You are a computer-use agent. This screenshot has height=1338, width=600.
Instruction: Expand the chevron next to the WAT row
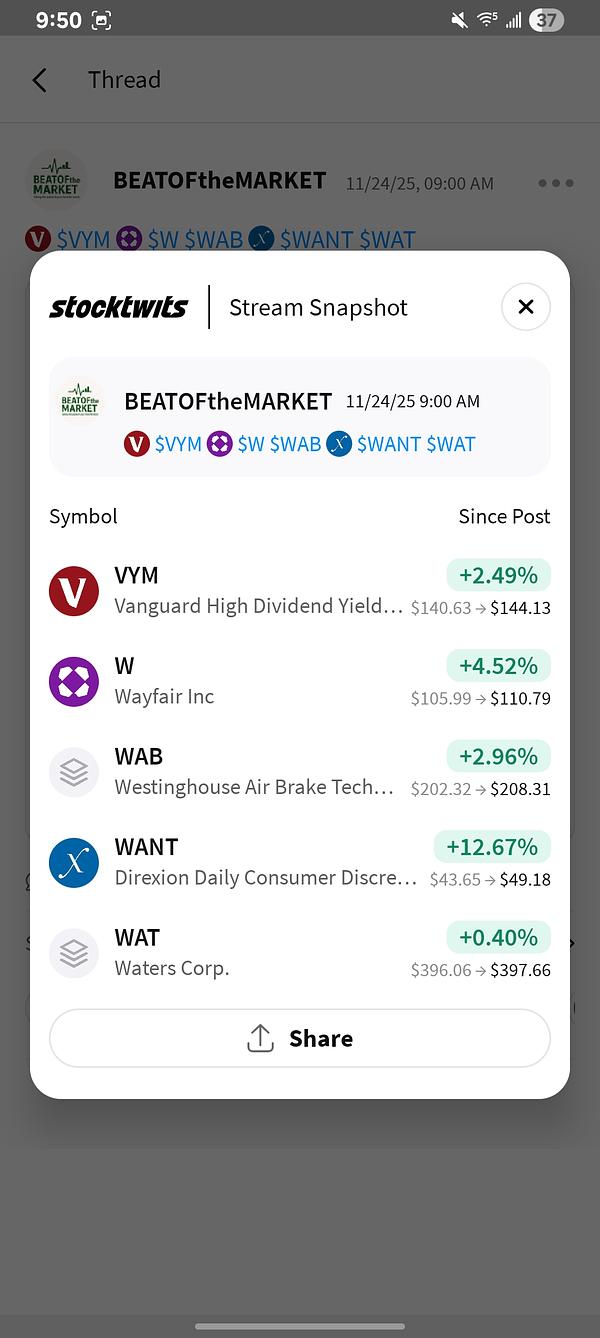[571, 943]
